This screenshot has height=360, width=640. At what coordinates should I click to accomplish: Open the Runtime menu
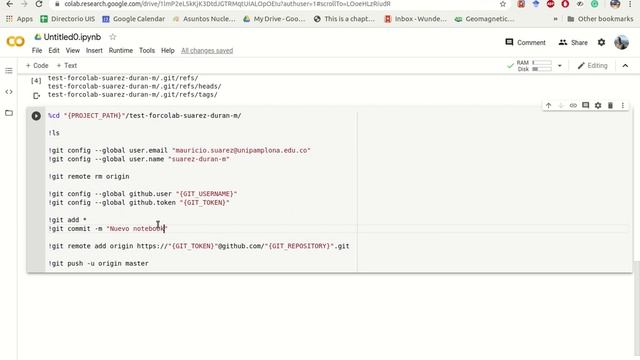[x=120, y=51]
